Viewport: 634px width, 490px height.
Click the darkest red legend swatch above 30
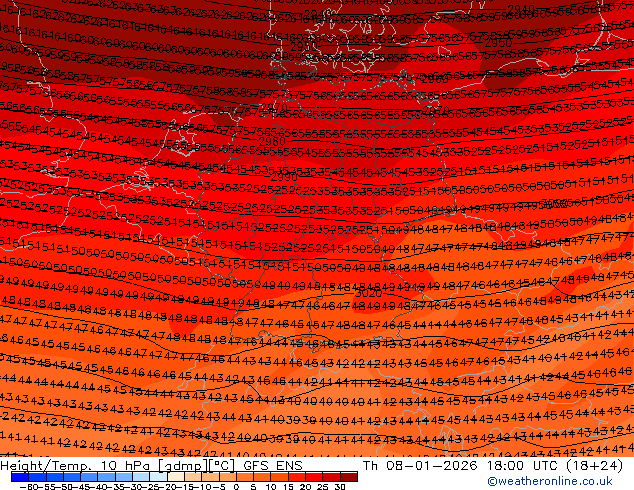(x=349, y=477)
